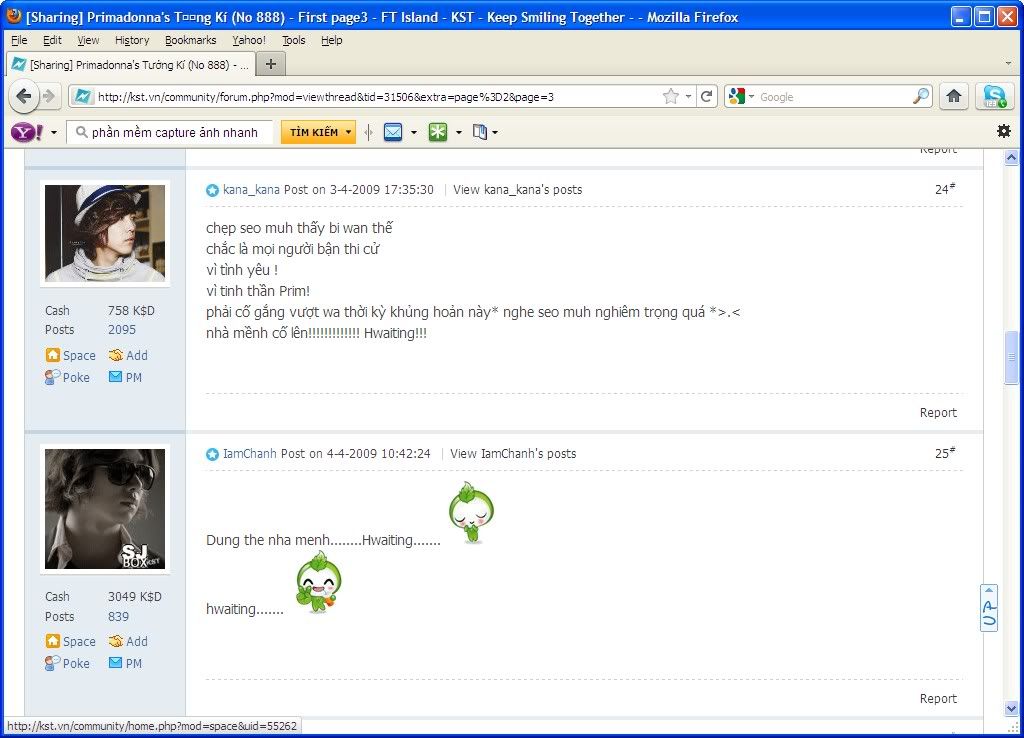The width and height of the screenshot is (1024, 738).
Task: Click the Skype toolbar icon
Action: click(x=994, y=97)
